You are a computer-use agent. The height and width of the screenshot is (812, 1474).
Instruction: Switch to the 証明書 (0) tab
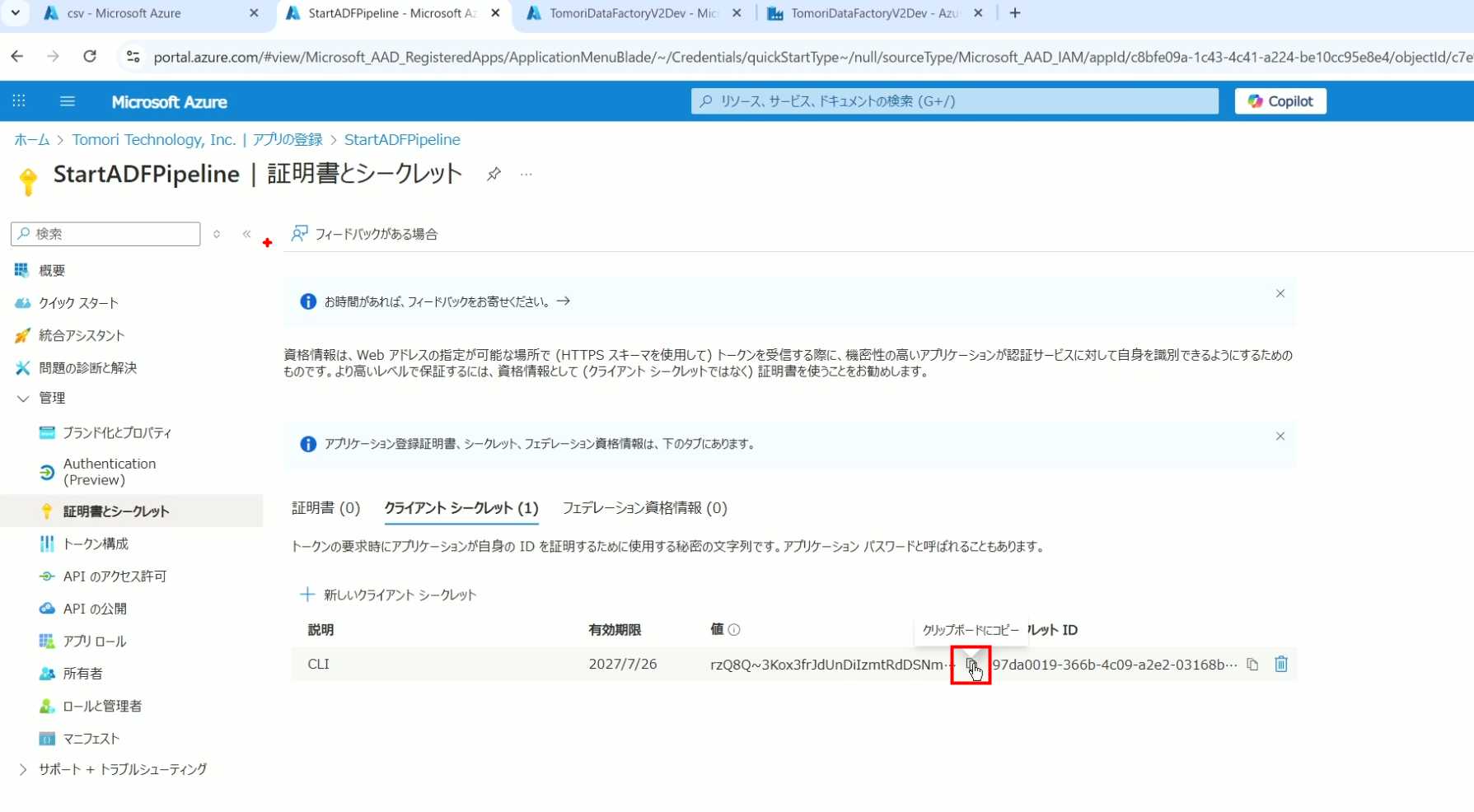coord(325,508)
